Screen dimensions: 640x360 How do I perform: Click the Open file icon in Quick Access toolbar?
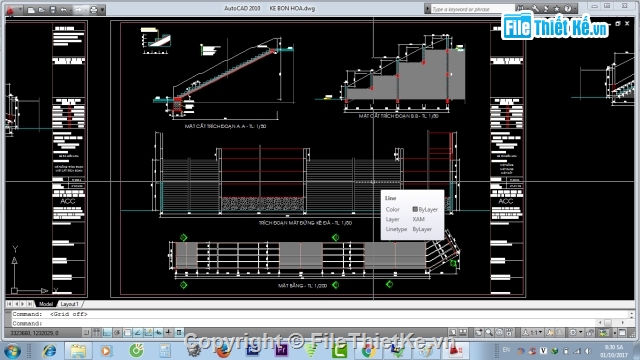click(42, 10)
